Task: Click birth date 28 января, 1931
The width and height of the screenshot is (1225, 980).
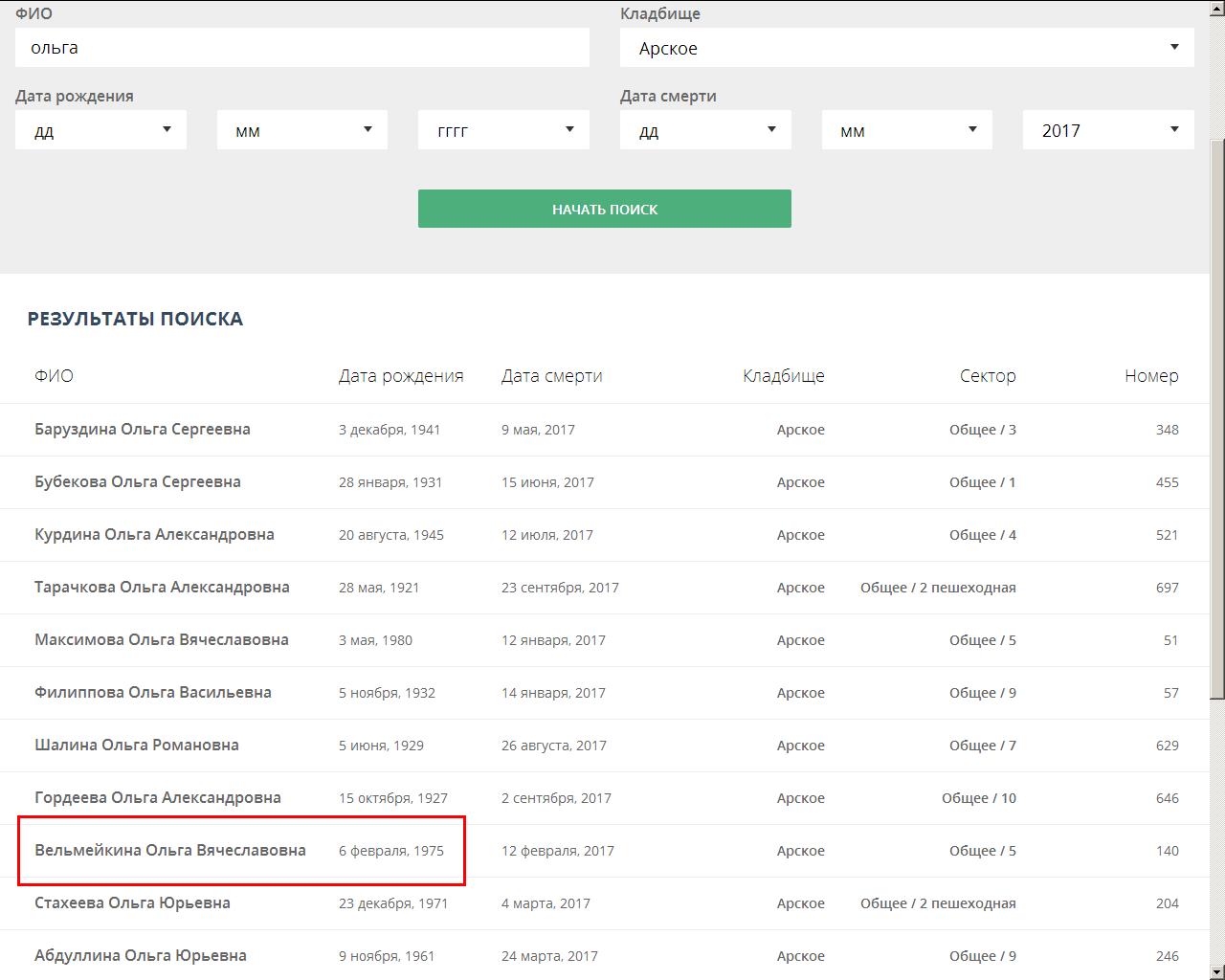Action: tap(390, 482)
